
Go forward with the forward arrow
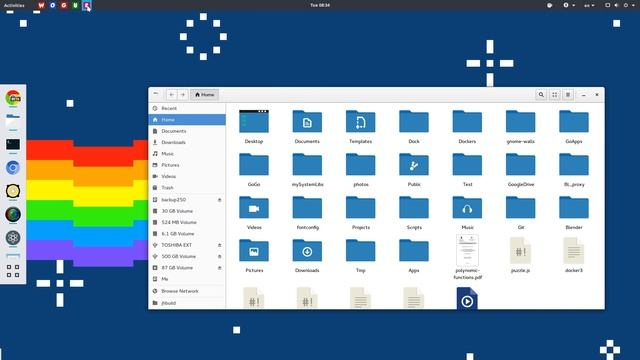point(183,95)
